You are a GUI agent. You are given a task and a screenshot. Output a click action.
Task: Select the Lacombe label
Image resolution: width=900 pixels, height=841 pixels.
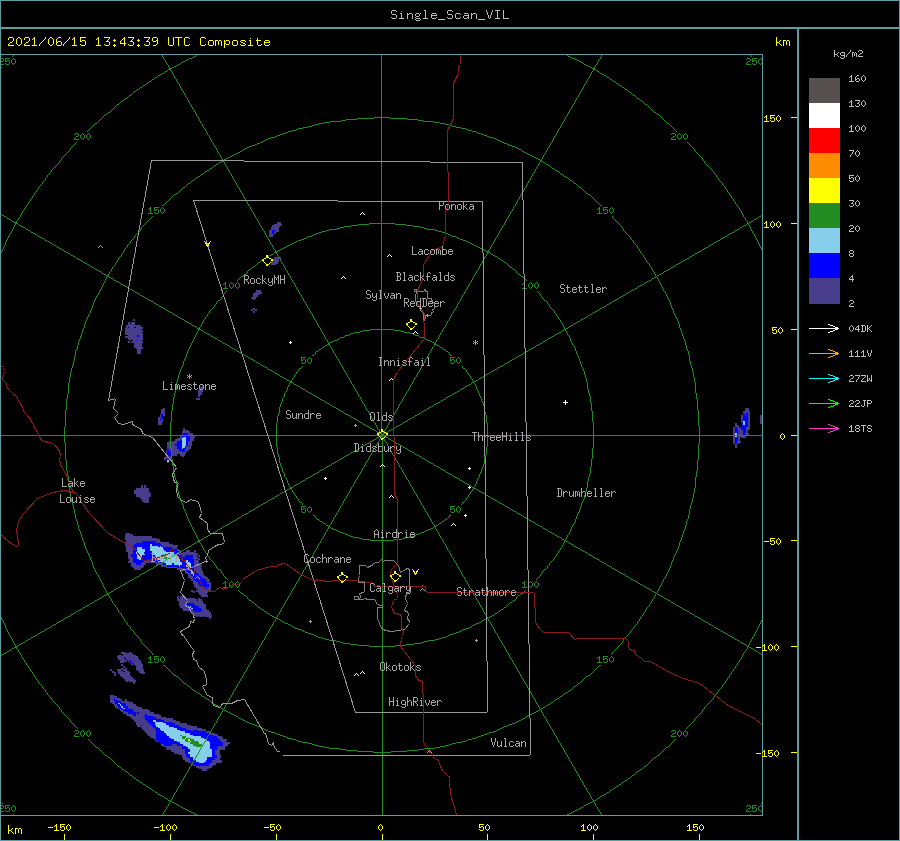(x=432, y=251)
